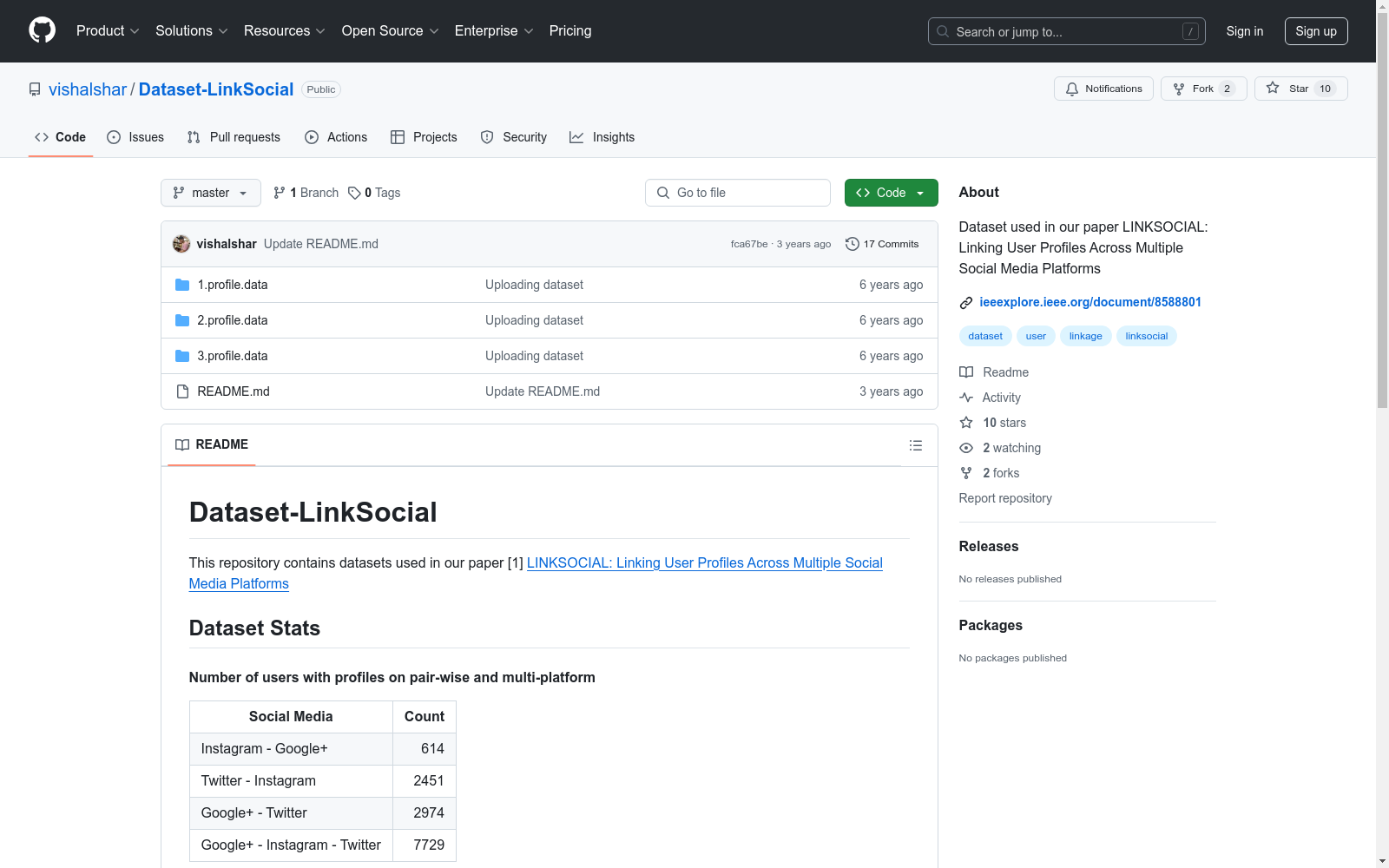Viewport: 1389px width, 868px height.
Task: Click the page vertical scrollbar
Action: click(x=1382, y=208)
